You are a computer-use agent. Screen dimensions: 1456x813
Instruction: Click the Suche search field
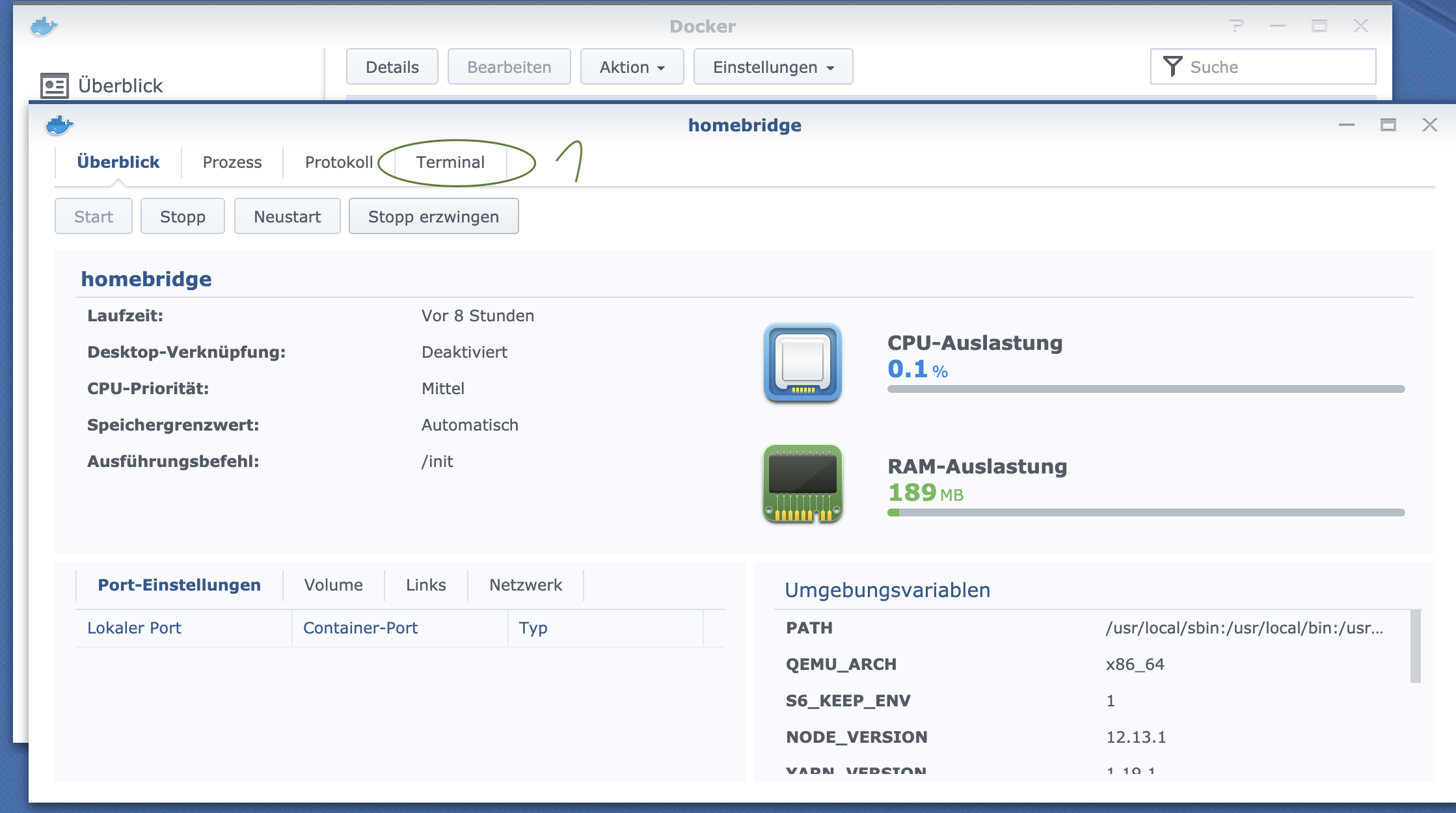click(1263, 66)
